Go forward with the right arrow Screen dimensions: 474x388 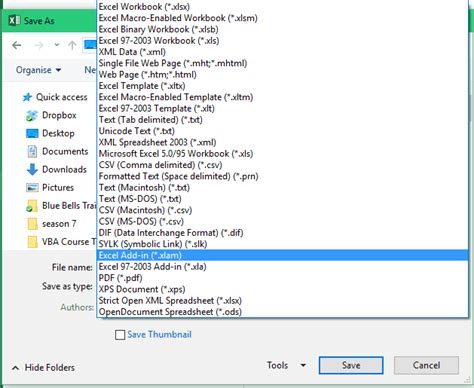pos(39,45)
